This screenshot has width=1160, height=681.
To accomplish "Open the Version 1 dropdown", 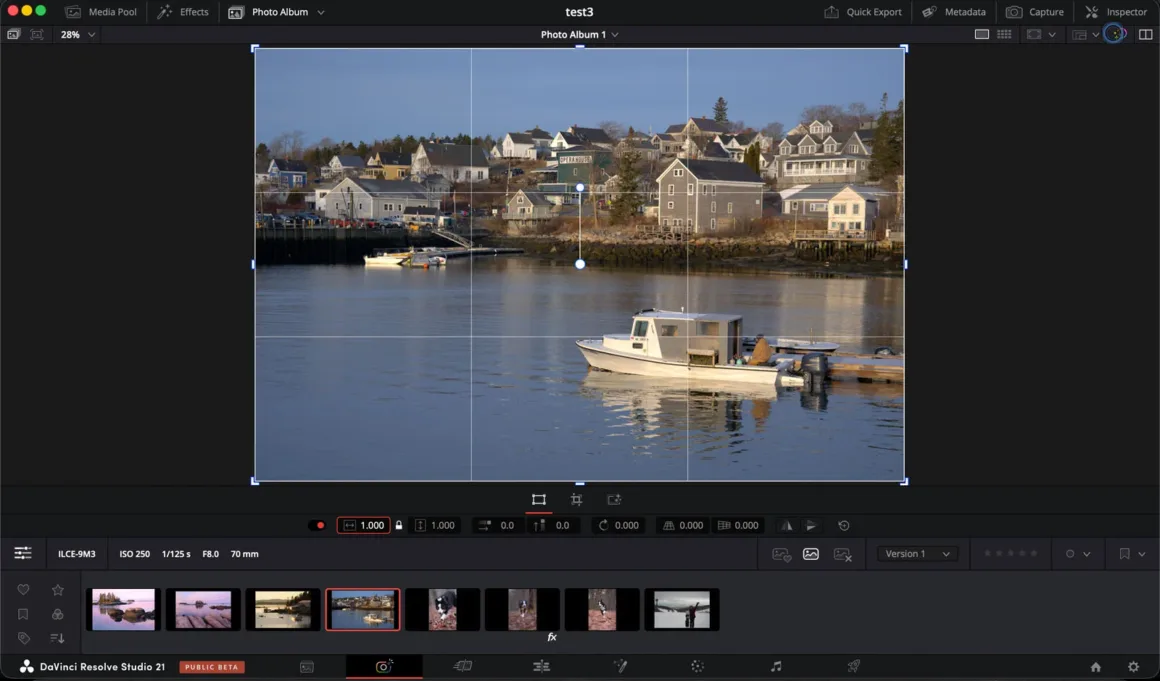I will [917, 553].
